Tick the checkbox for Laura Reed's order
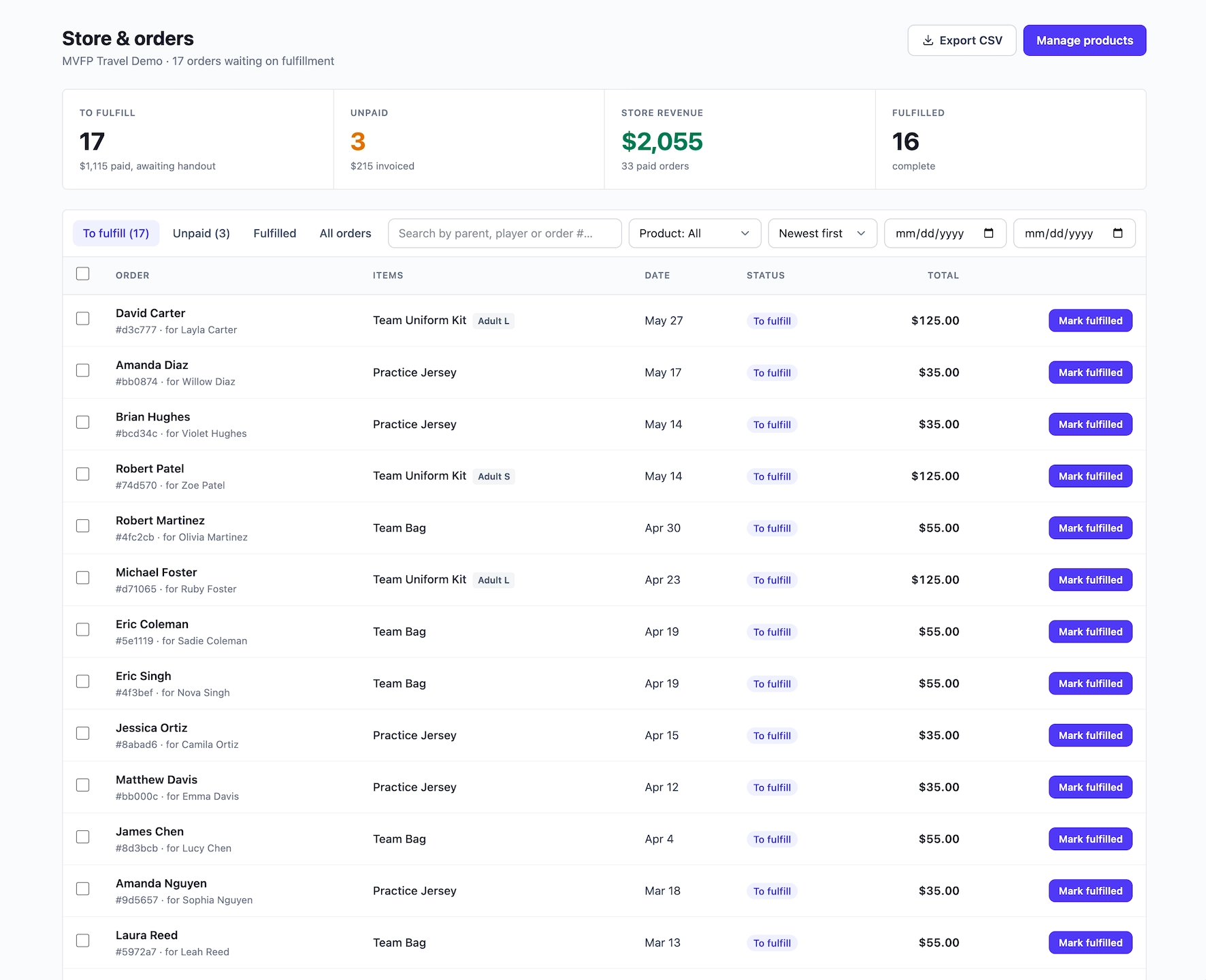Image resolution: width=1206 pixels, height=980 pixels. coord(83,941)
